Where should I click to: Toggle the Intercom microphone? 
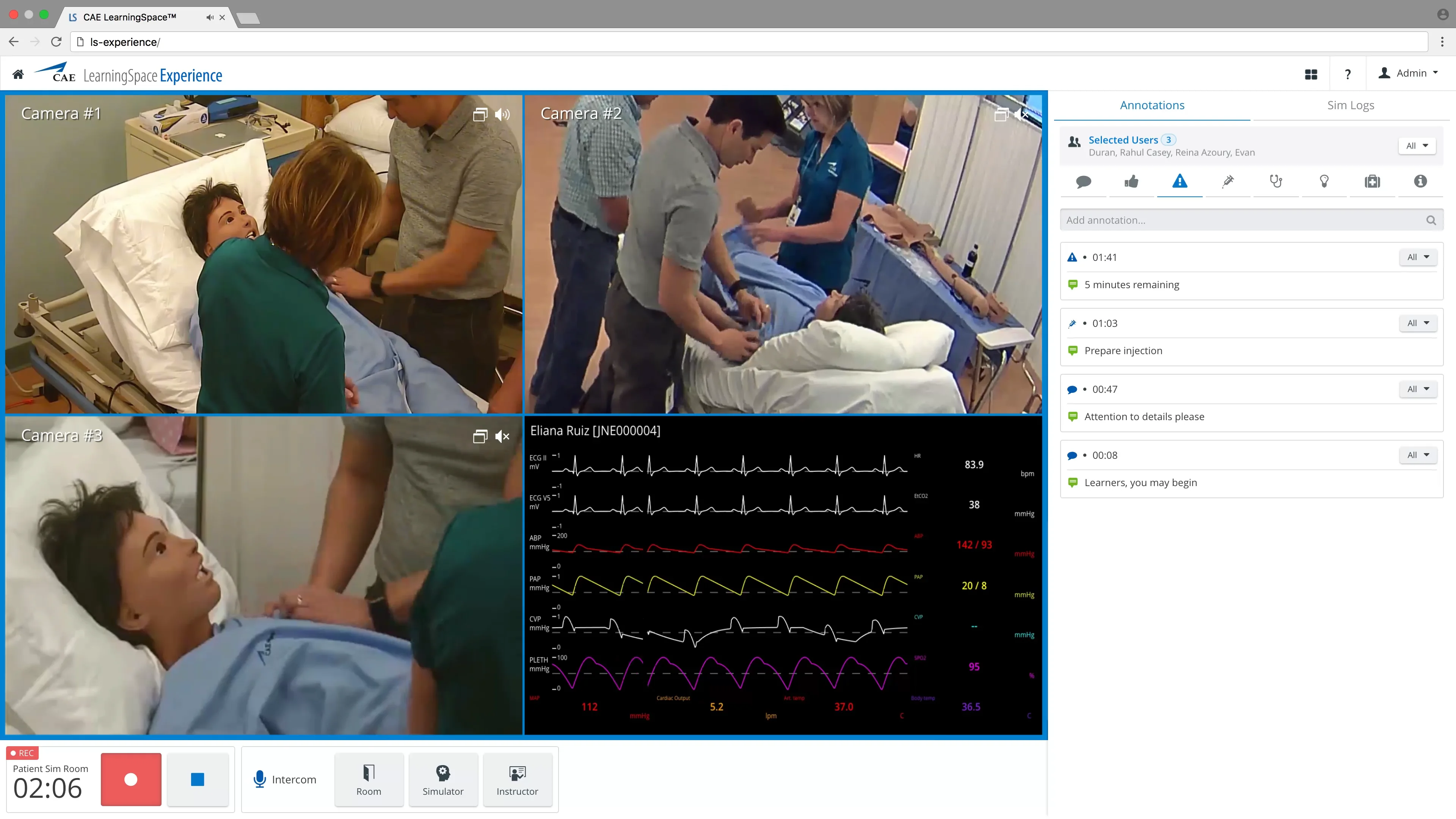click(x=259, y=779)
